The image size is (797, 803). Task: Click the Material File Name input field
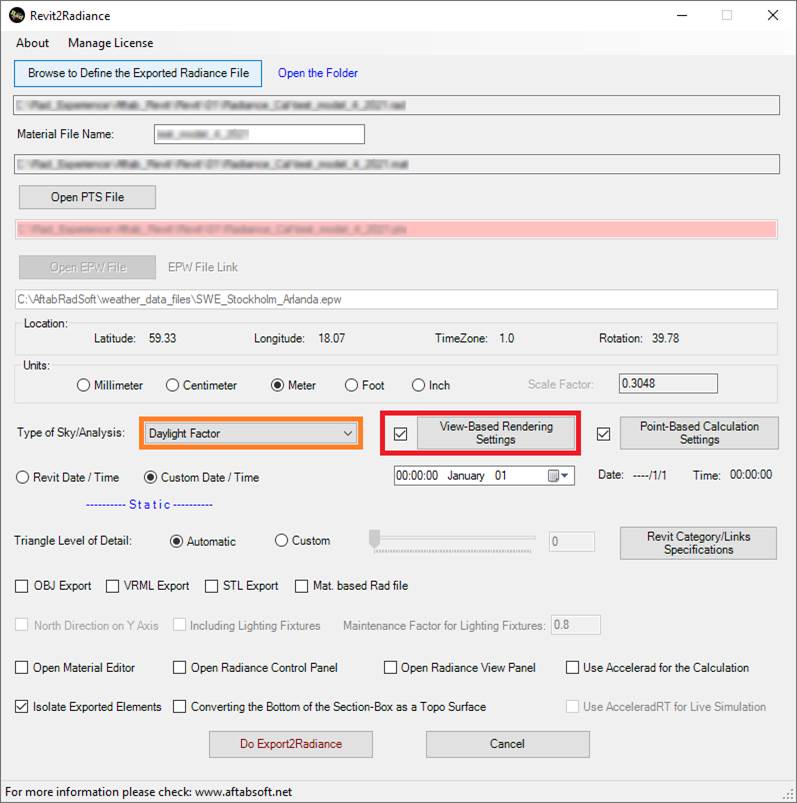259,134
